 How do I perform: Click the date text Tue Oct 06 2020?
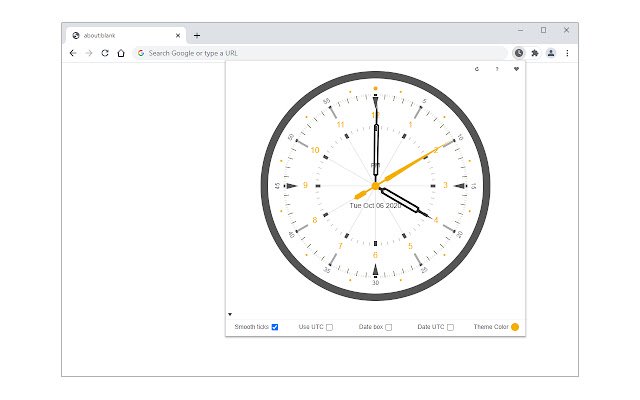(x=375, y=205)
